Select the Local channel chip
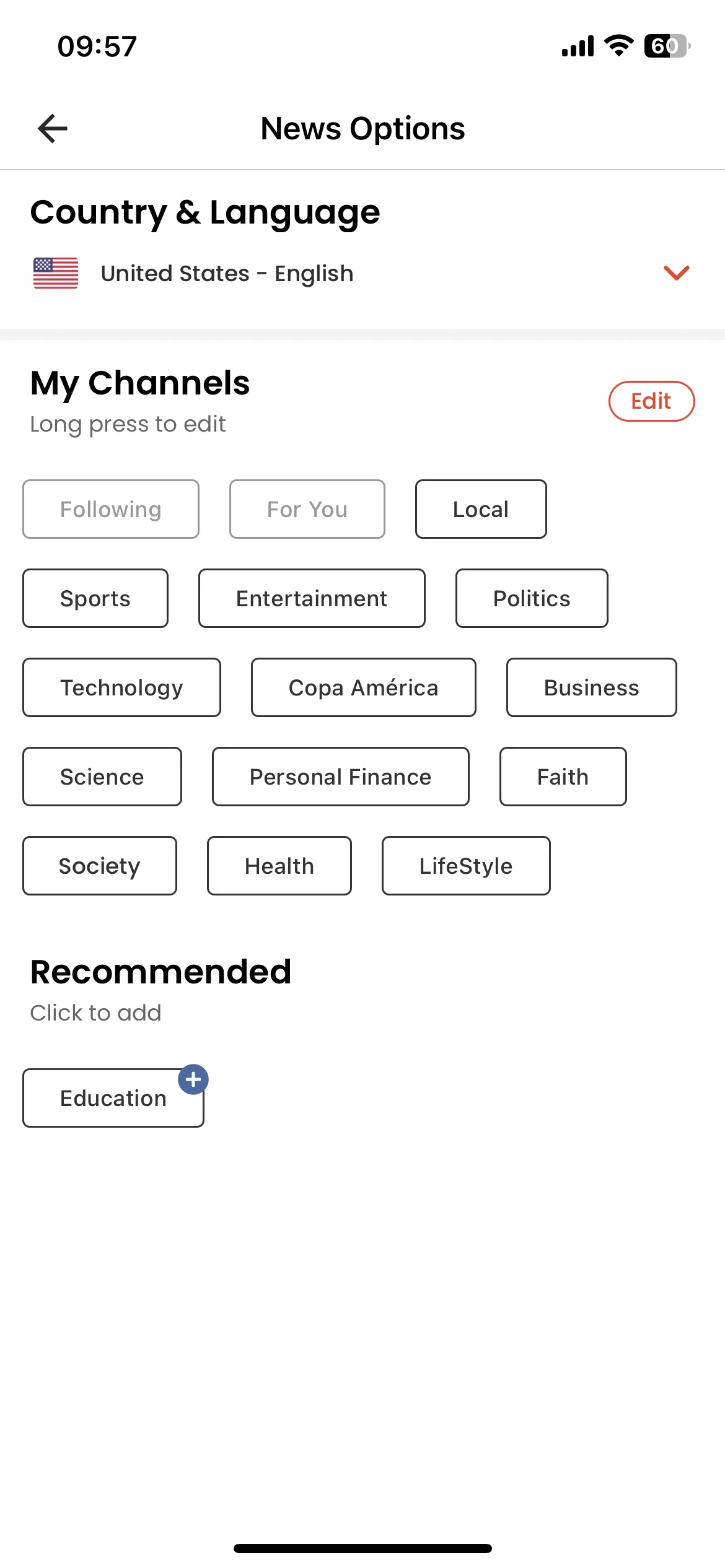Image resolution: width=725 pixels, height=1568 pixels. click(481, 509)
